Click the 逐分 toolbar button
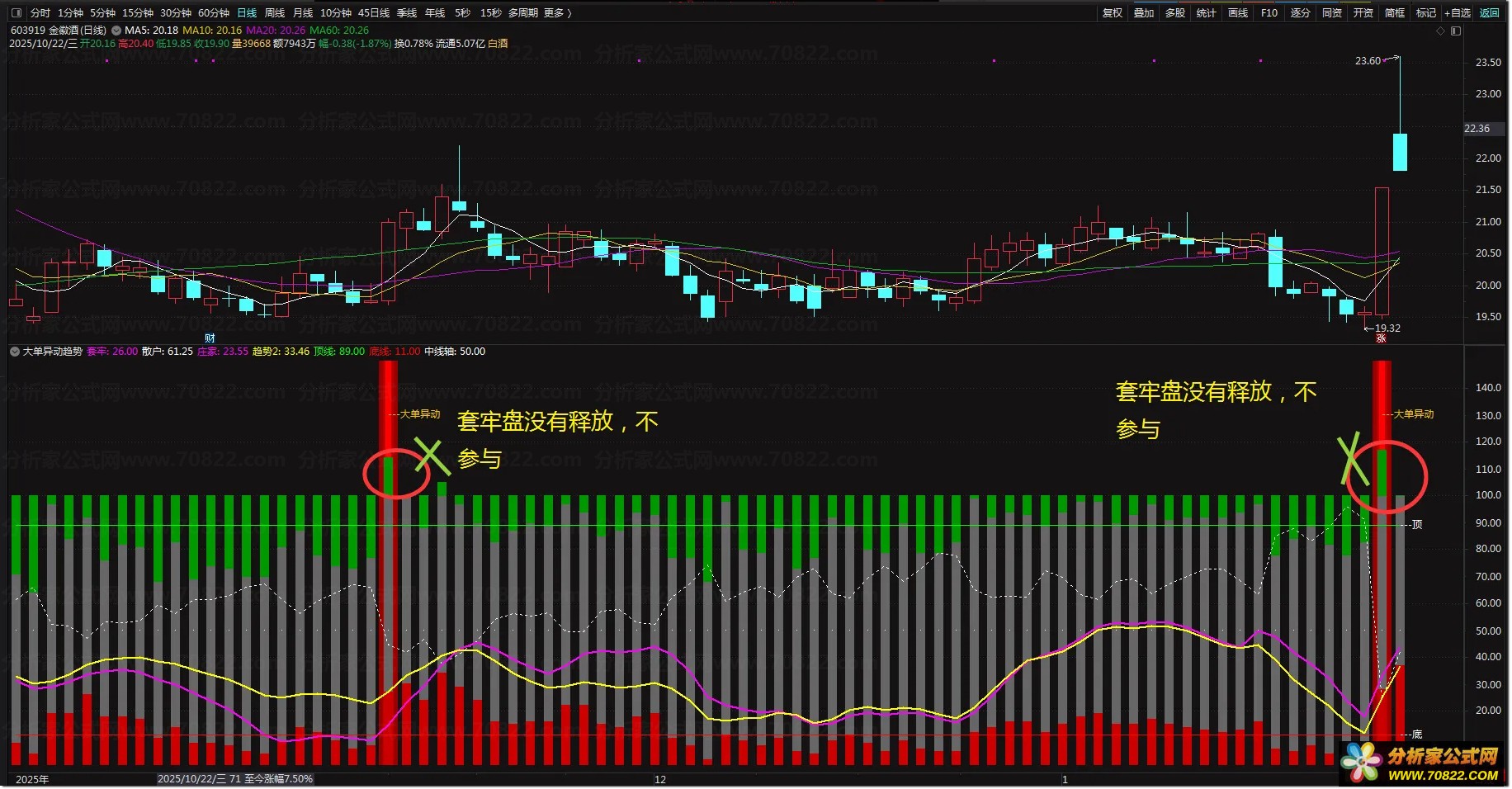Image resolution: width=1512 pixels, height=789 pixels. [x=1301, y=13]
